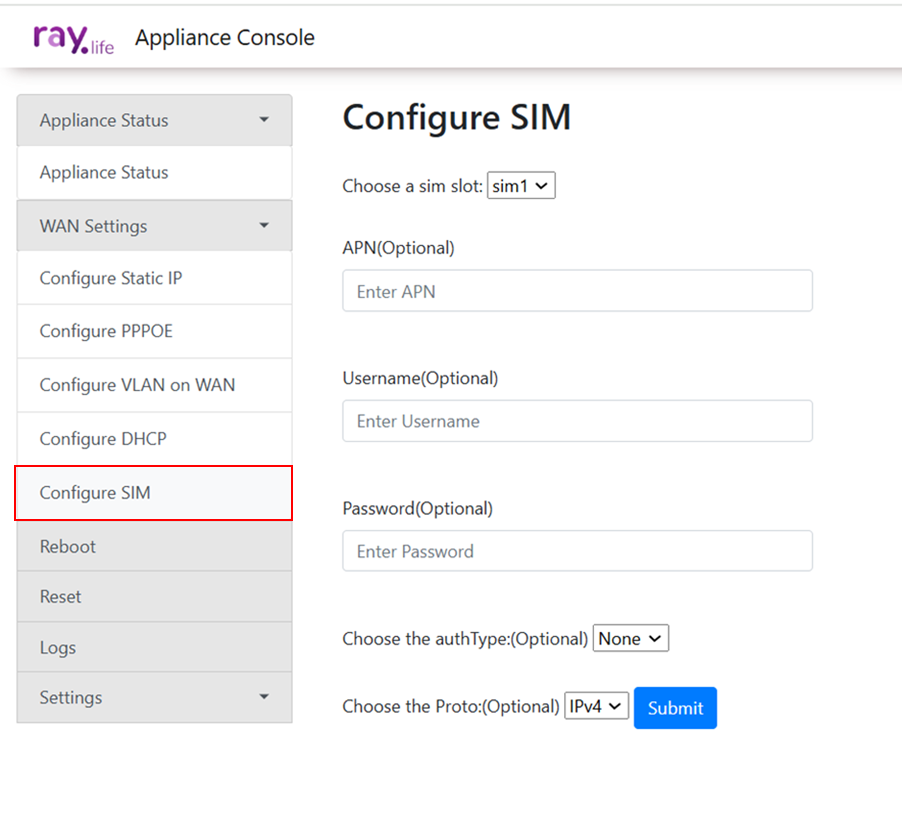Click the ray.life logo
903x829 pixels.
73,38
